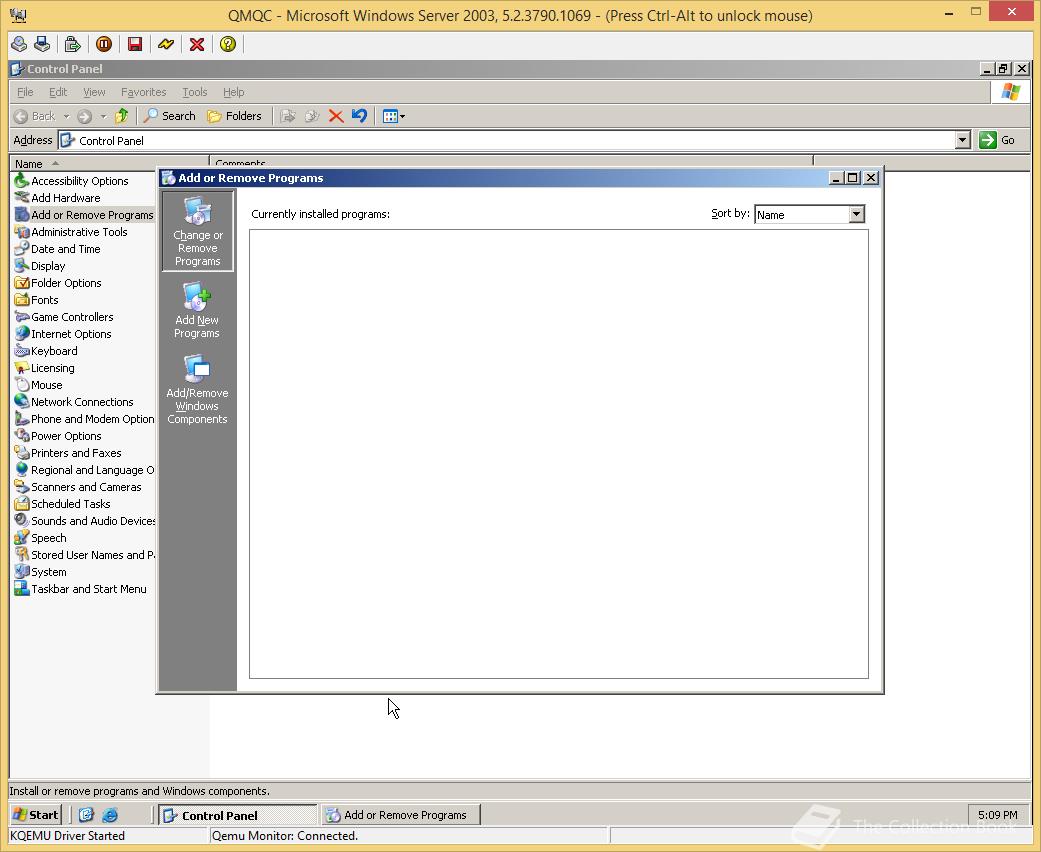Click the system clock showing 5:09 PM
Viewport: 1041px width, 852px height.
coord(997,815)
